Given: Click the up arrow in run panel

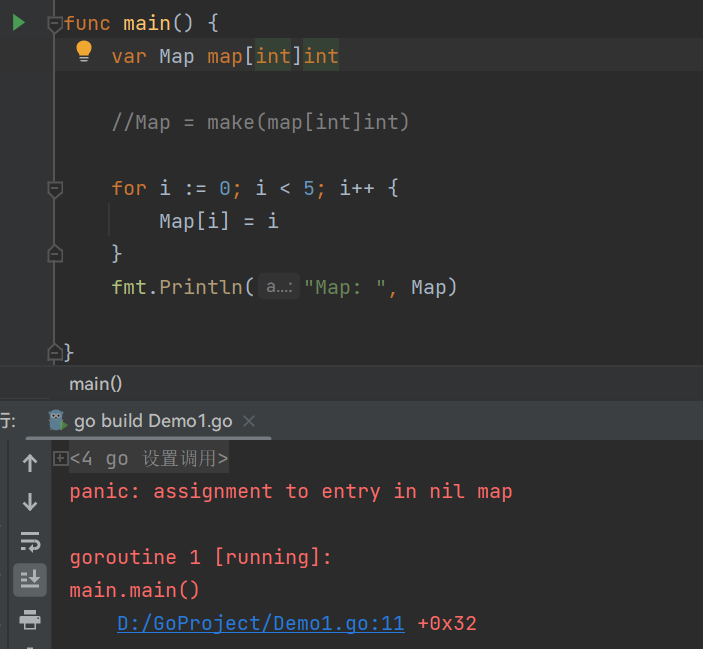Looking at the screenshot, I should [30, 463].
